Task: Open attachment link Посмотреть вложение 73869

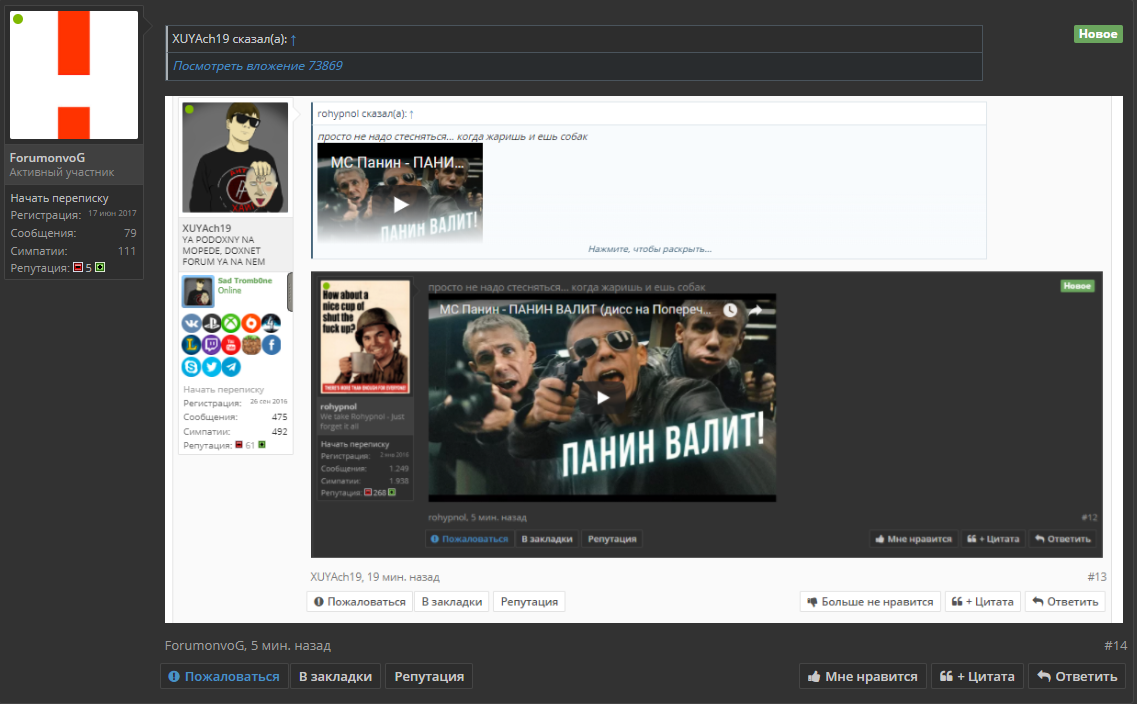Action: click(257, 66)
